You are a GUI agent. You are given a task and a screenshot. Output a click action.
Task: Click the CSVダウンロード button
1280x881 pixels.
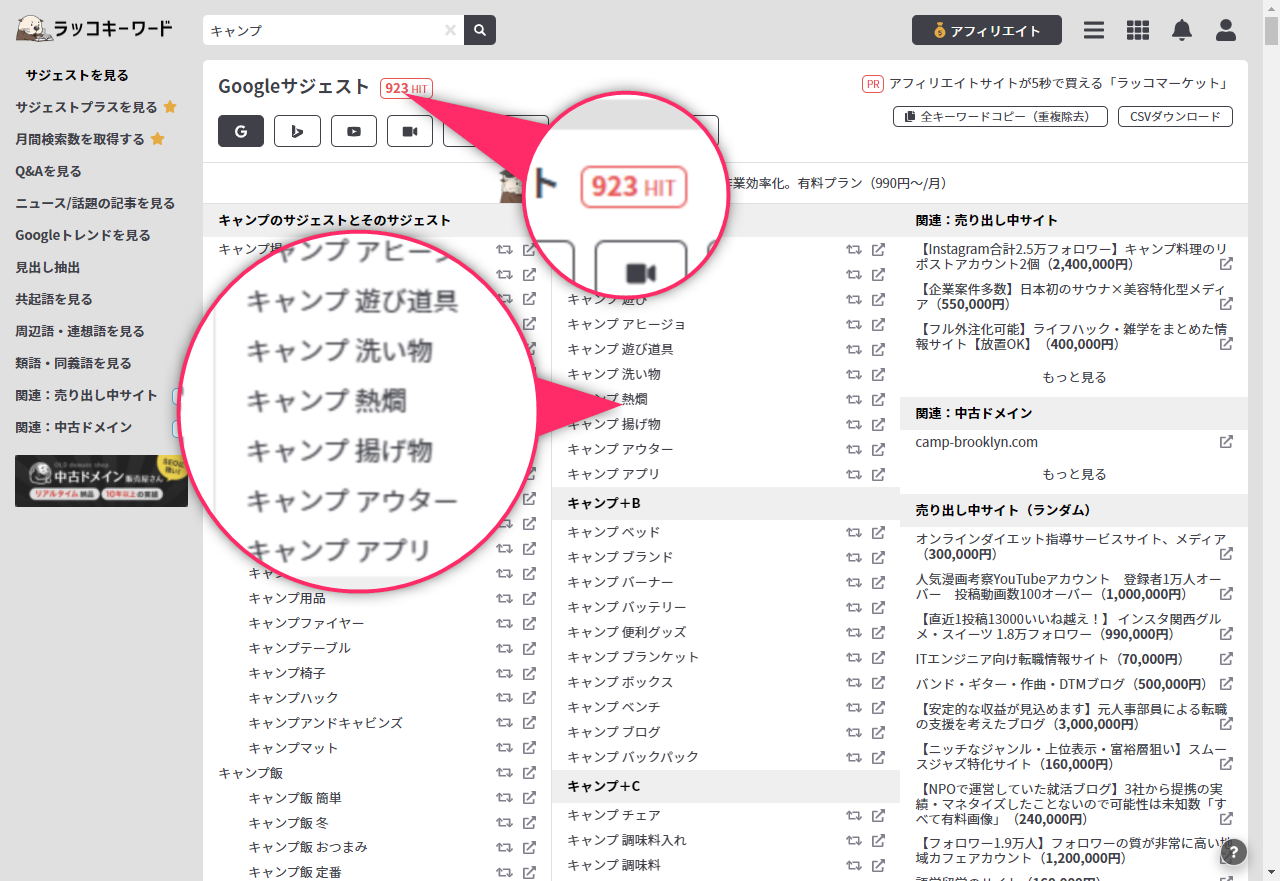coord(1175,117)
